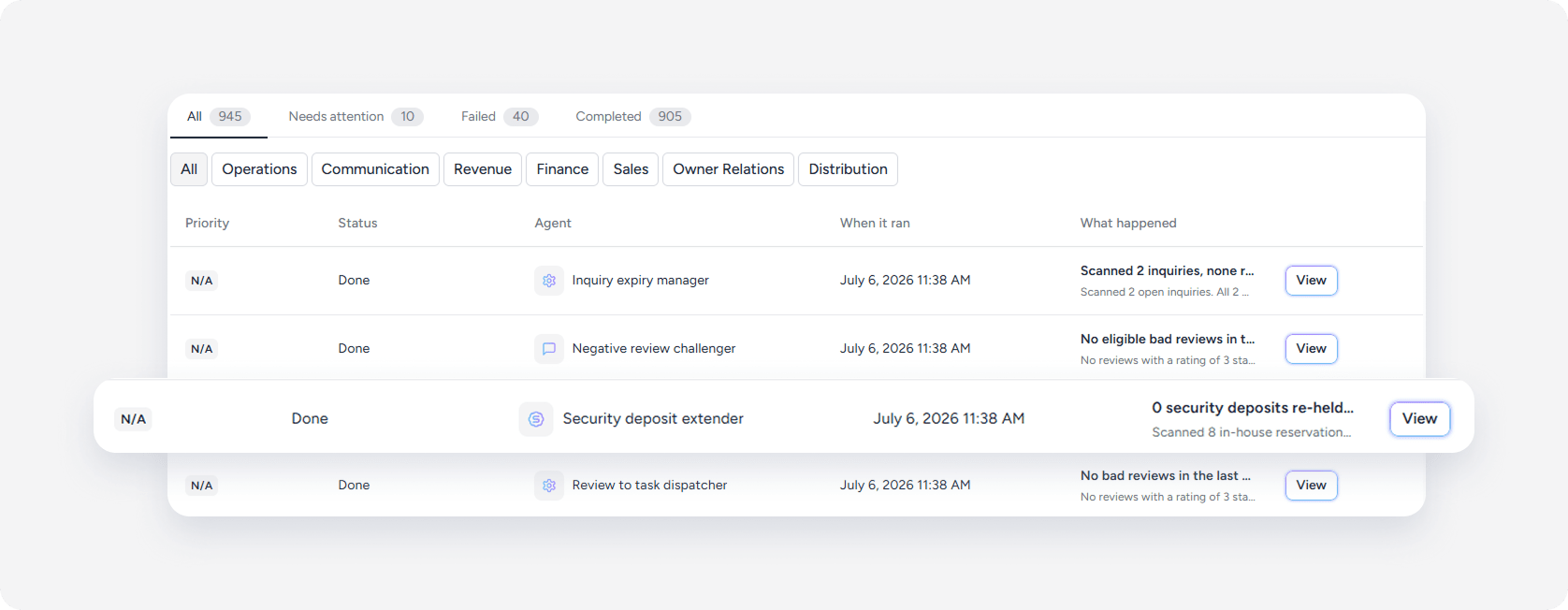Select the All category filter chip
Screen dimensions: 1568x610
click(x=189, y=169)
